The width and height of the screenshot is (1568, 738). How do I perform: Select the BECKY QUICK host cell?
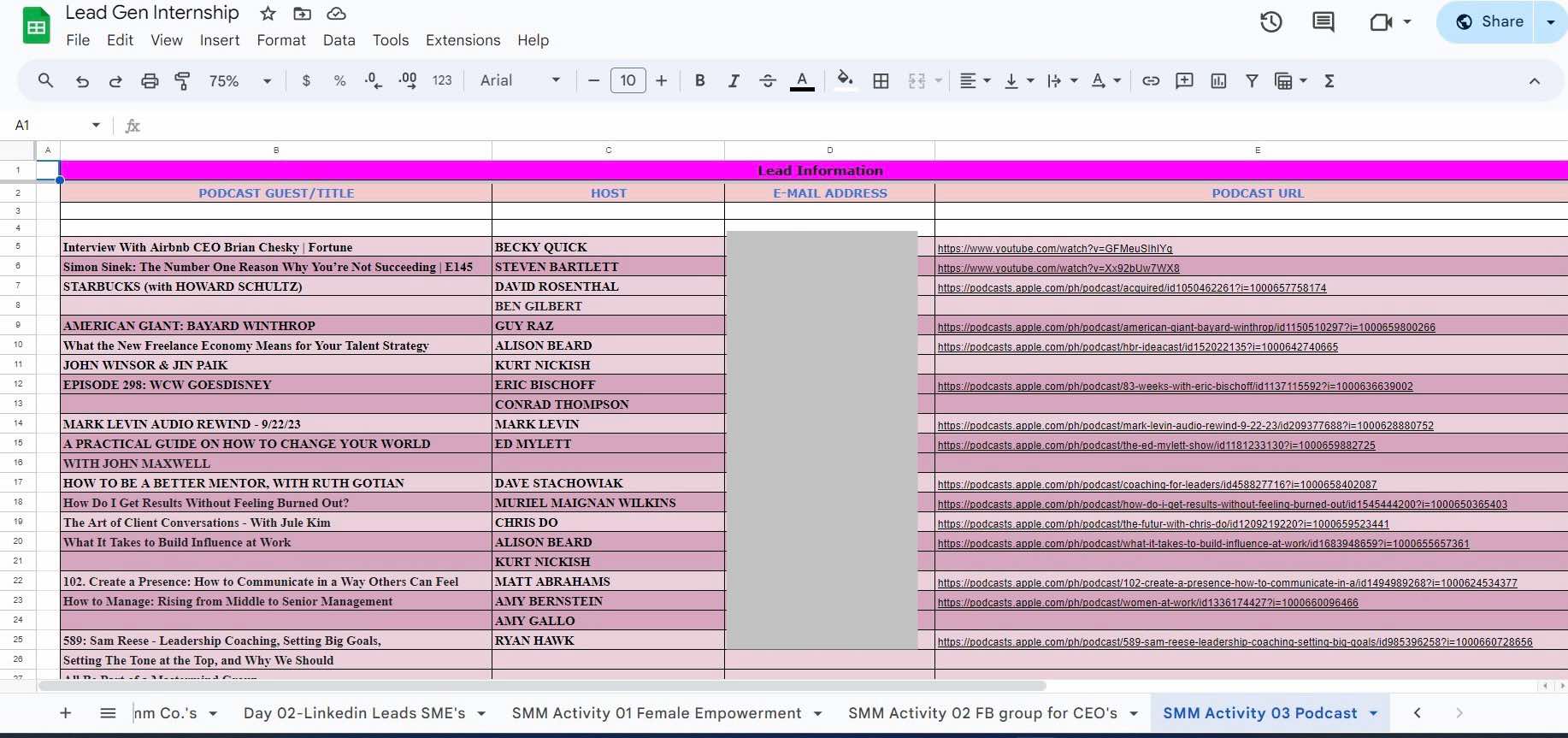(608, 247)
